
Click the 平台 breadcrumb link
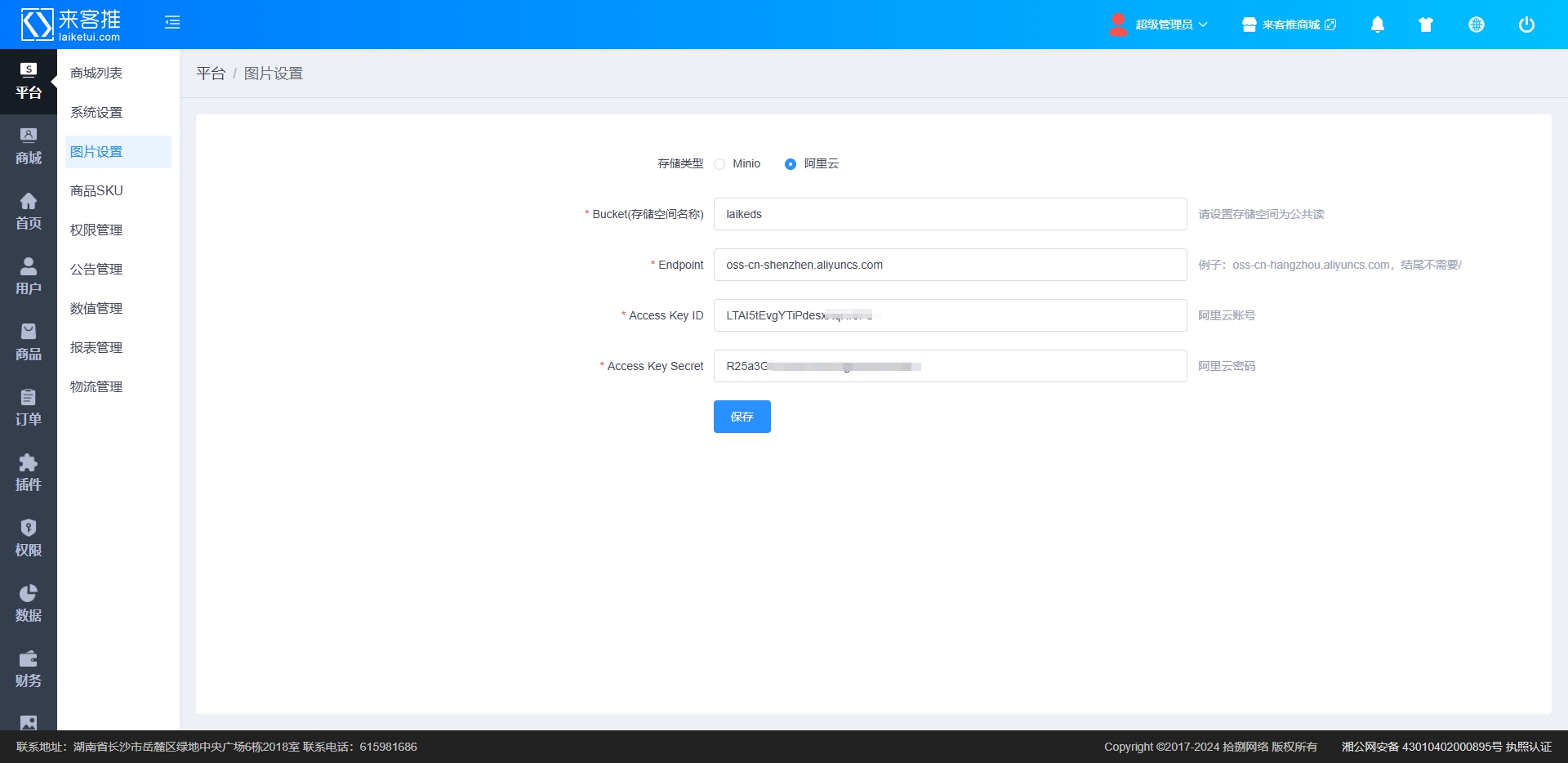[211, 74]
